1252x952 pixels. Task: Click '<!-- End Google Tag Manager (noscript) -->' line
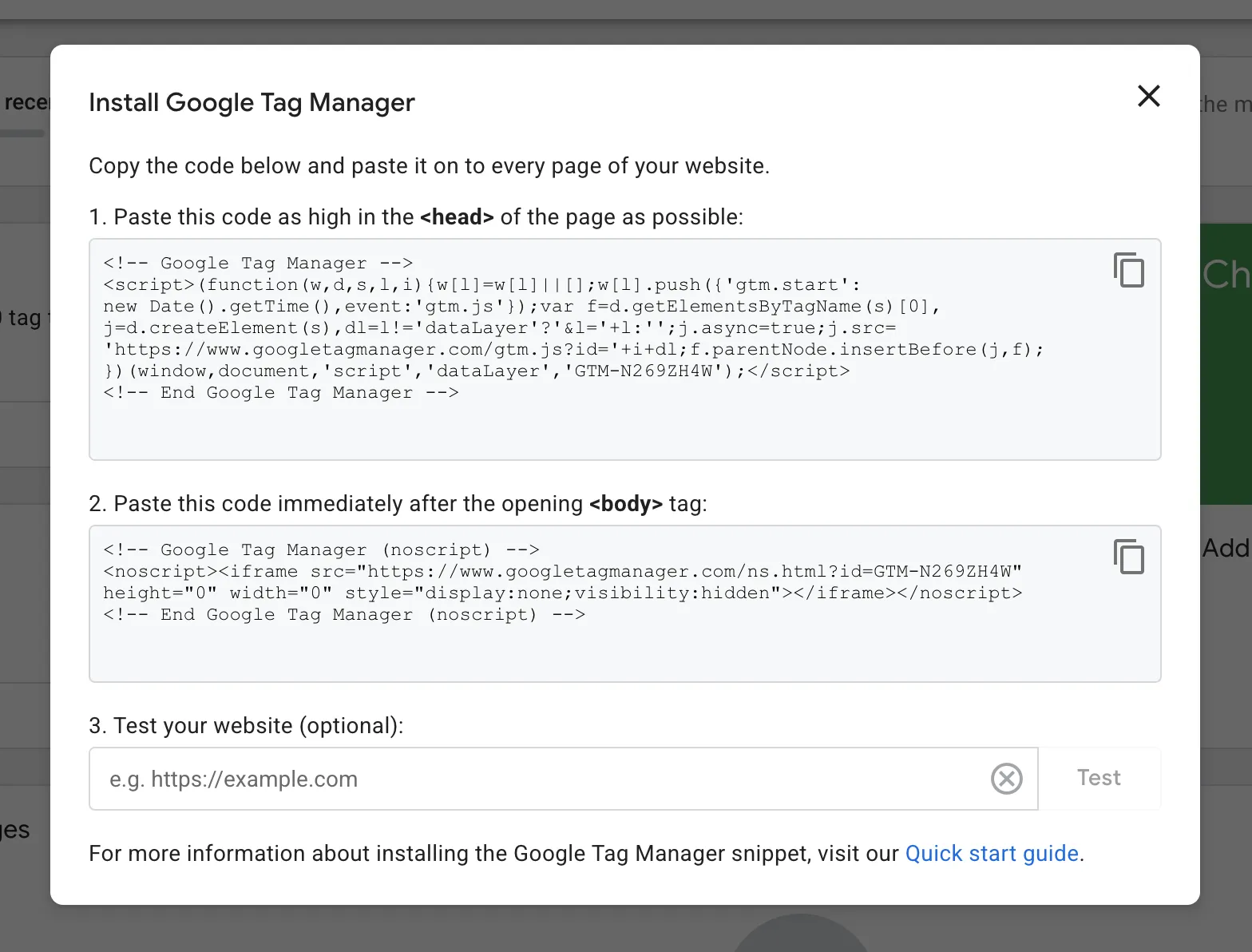[344, 615]
